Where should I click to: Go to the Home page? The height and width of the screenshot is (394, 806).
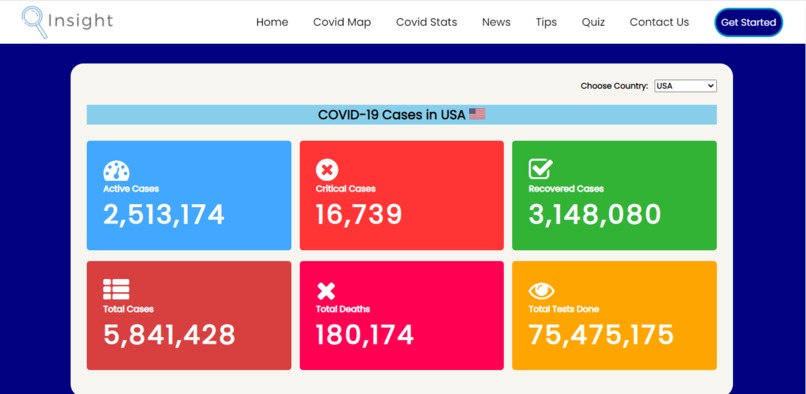coord(272,22)
